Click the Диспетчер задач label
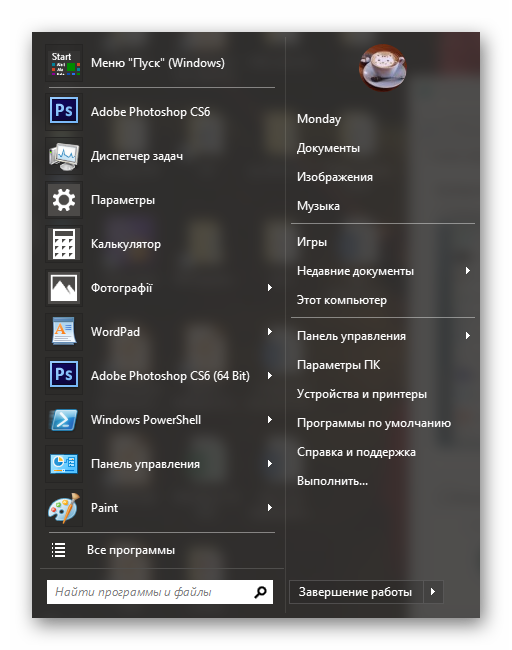Image resolution: width=512 pixels, height=650 pixels. tap(137, 156)
